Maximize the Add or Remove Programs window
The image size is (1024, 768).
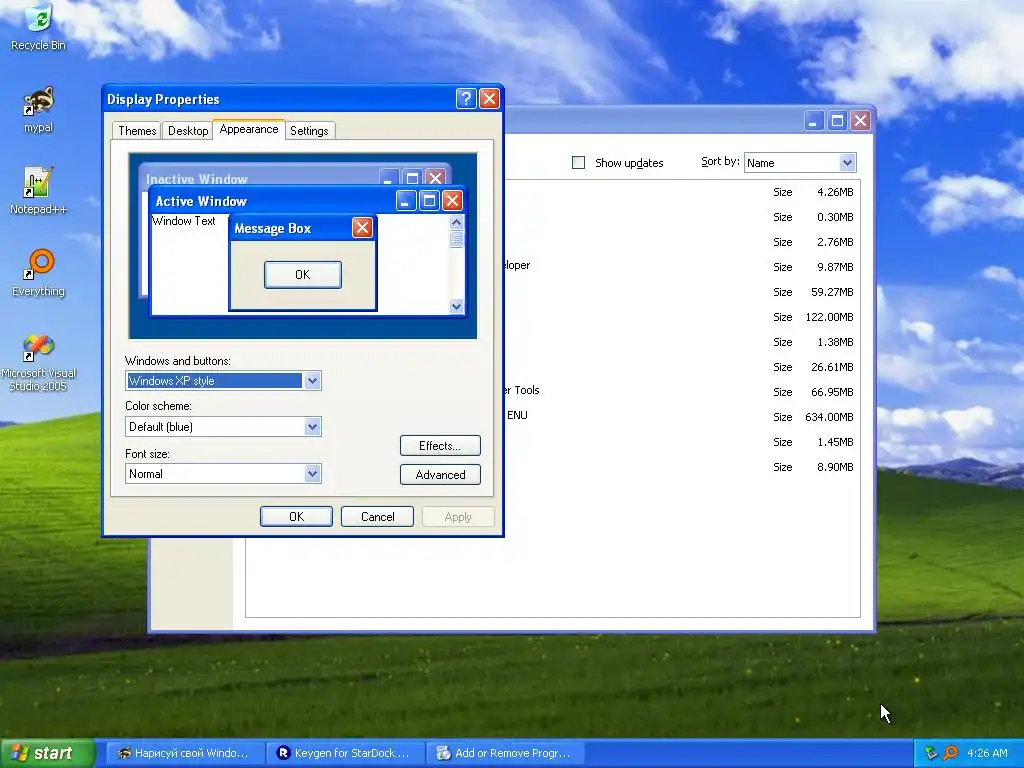837,120
